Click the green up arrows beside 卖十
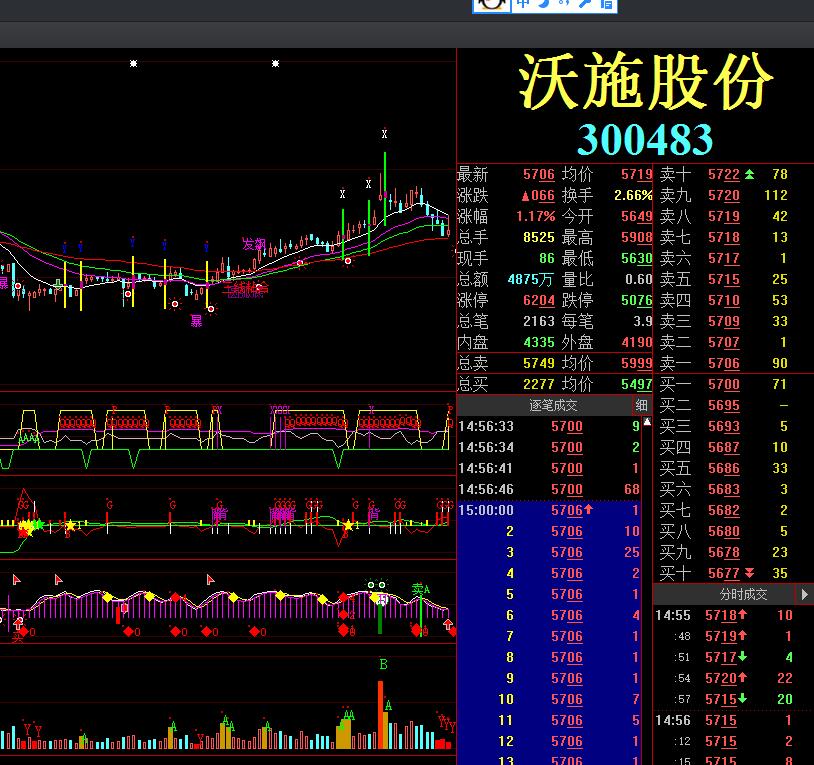 pyautogui.click(x=750, y=174)
